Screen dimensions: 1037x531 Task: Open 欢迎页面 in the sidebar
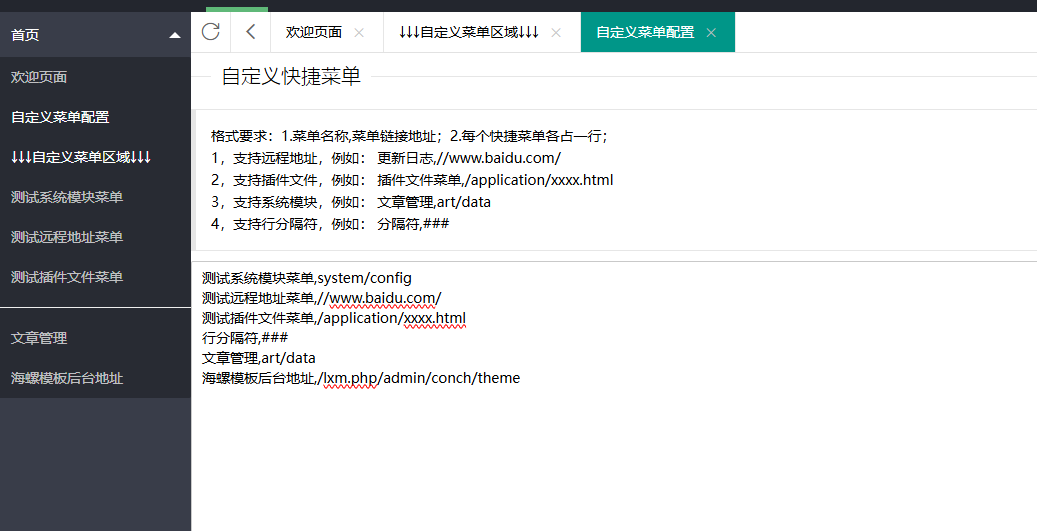click(39, 77)
